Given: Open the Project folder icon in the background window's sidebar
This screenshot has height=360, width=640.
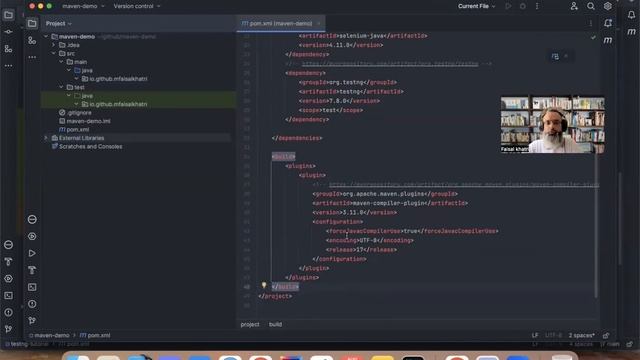Looking at the screenshot, I should click(8, 15).
